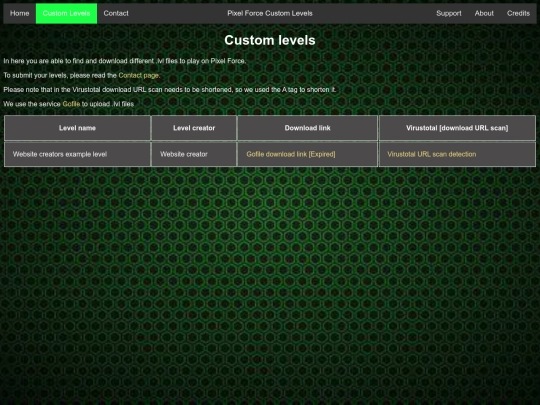The height and width of the screenshot is (405, 540).
Task: Click the Virustotal [download URL scan] header
Action: [x=457, y=128]
